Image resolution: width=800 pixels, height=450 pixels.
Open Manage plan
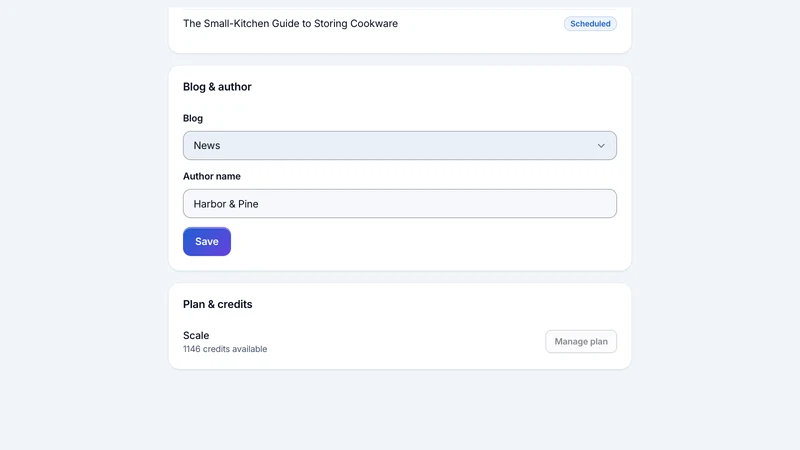point(581,341)
